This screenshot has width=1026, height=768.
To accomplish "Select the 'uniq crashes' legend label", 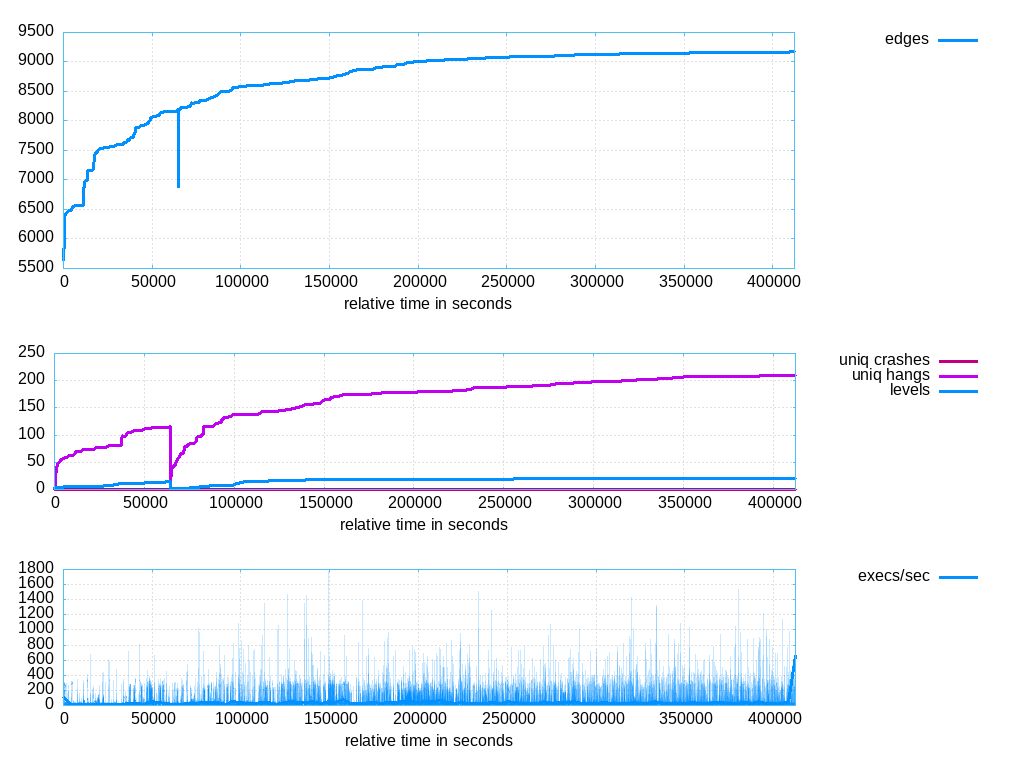I will point(884,360).
